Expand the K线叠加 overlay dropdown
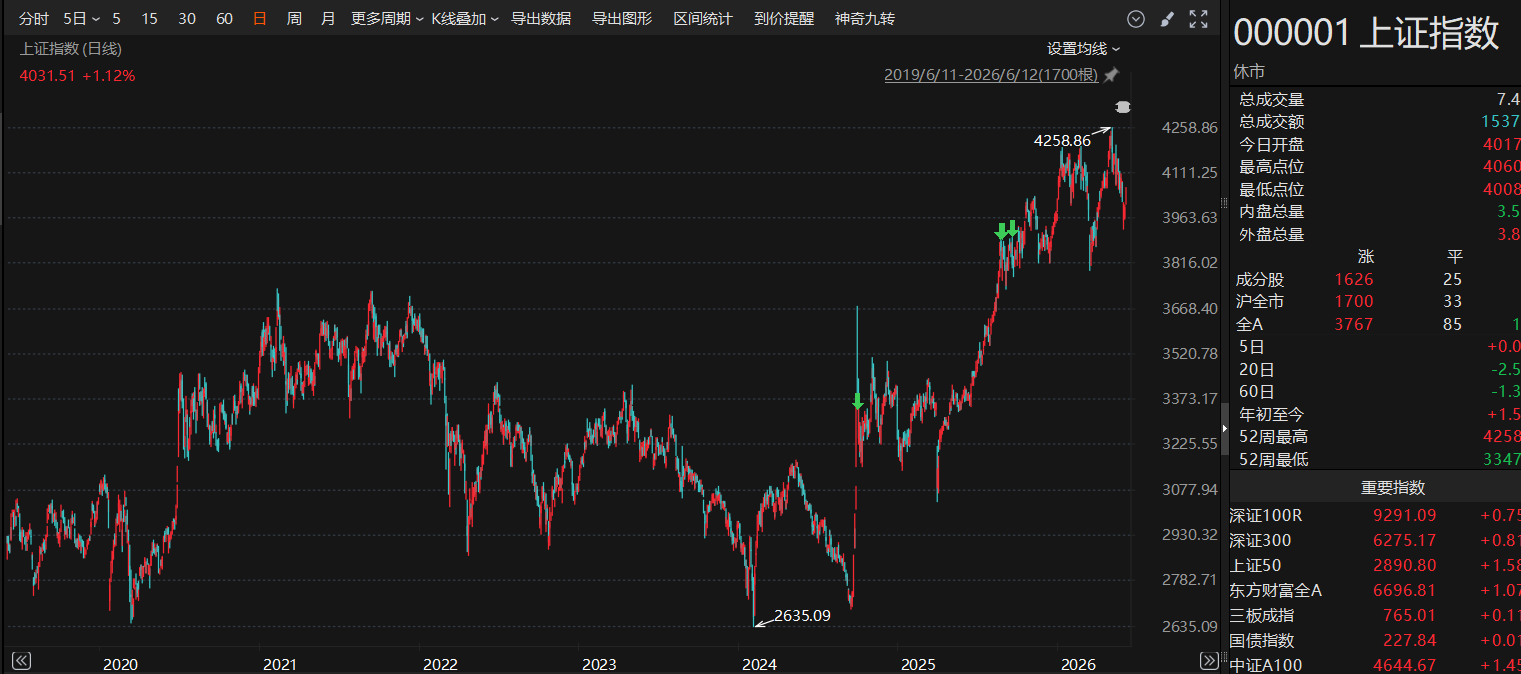Image resolution: width=1521 pixels, height=674 pixels. pyautogui.click(x=464, y=19)
